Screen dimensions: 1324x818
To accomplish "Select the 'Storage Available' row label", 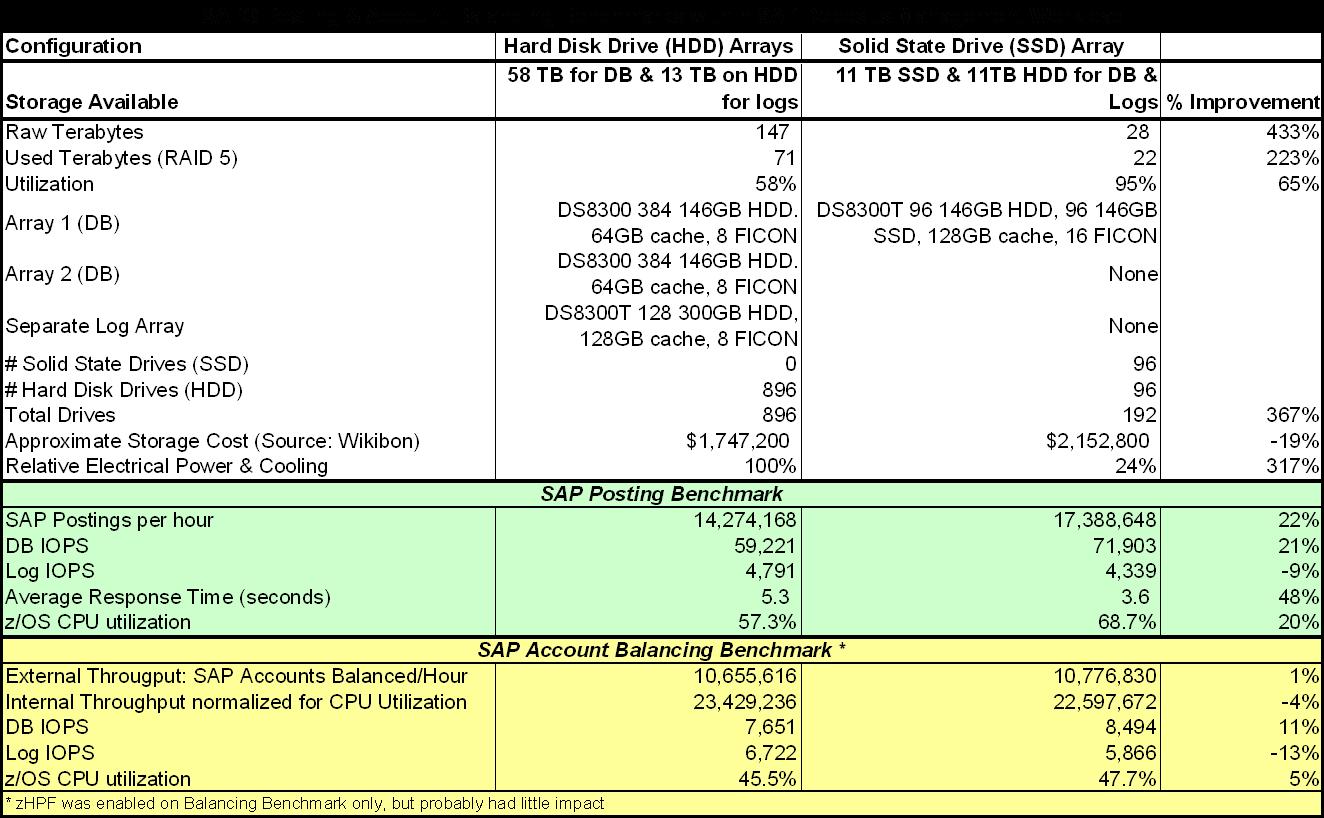I will coord(92,102).
